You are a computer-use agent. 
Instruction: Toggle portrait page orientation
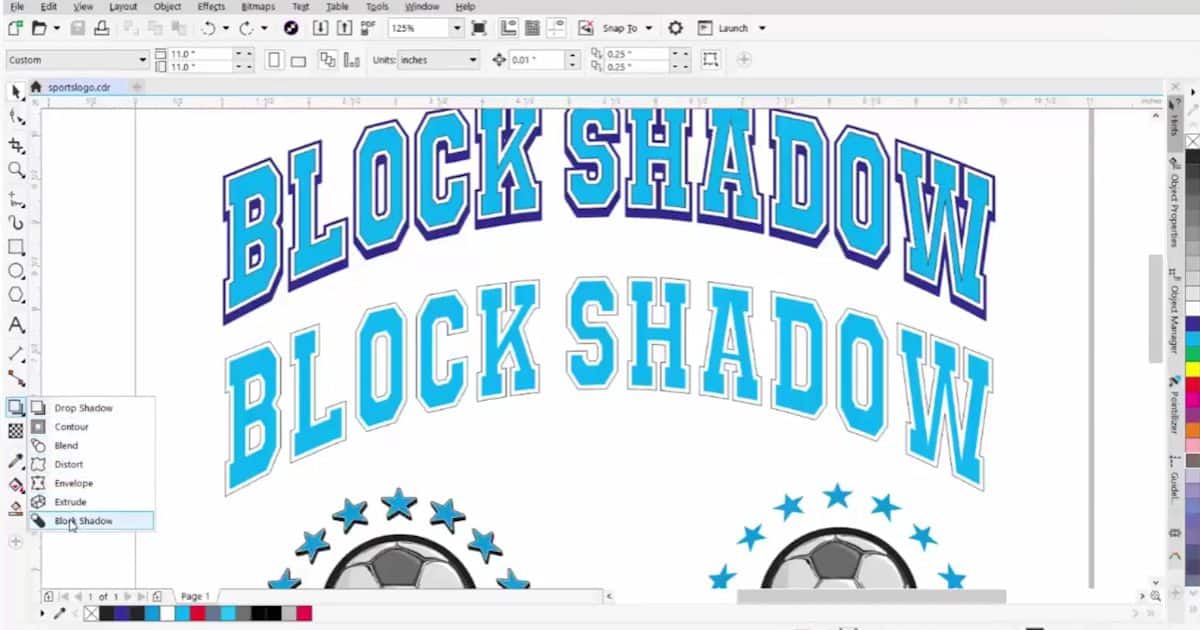274,60
